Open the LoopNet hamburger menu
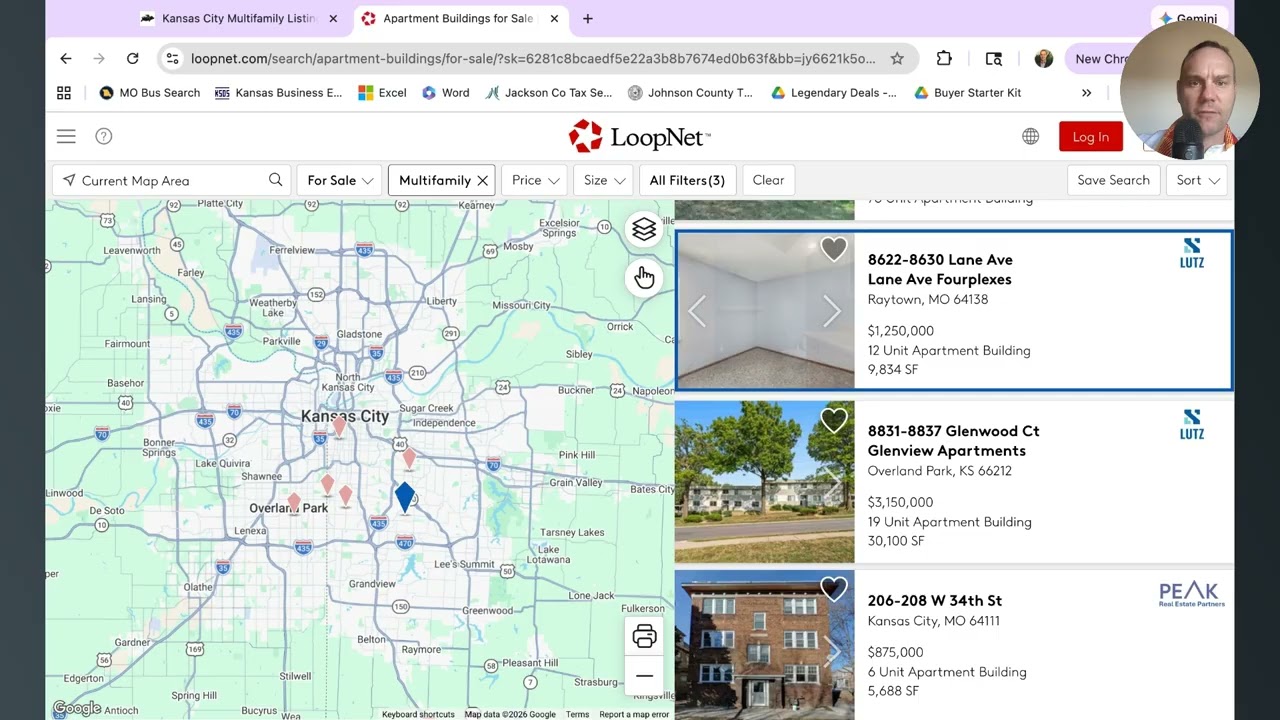The width and height of the screenshot is (1280, 720). [66, 136]
